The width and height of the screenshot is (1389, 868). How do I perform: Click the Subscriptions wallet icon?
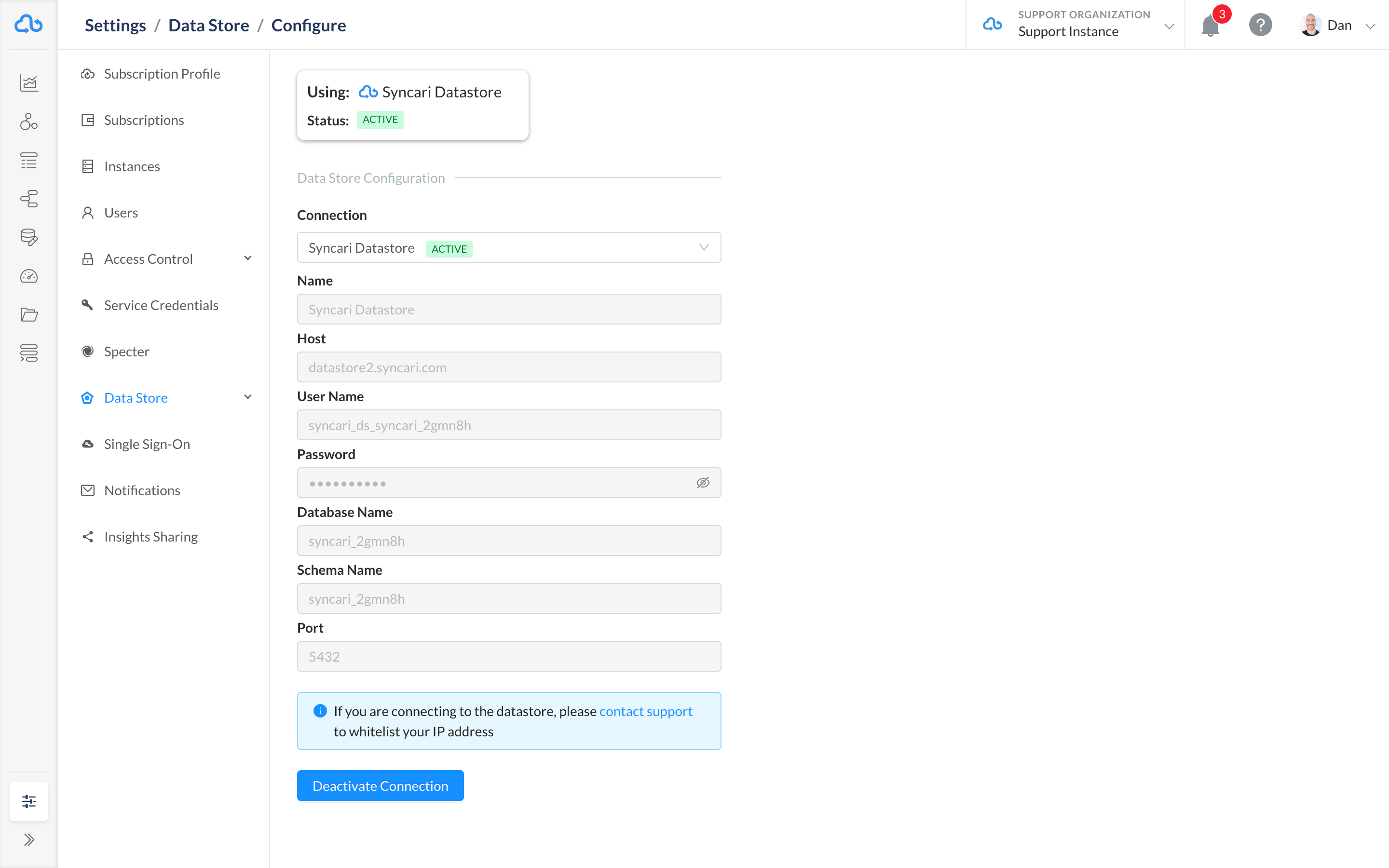87,120
